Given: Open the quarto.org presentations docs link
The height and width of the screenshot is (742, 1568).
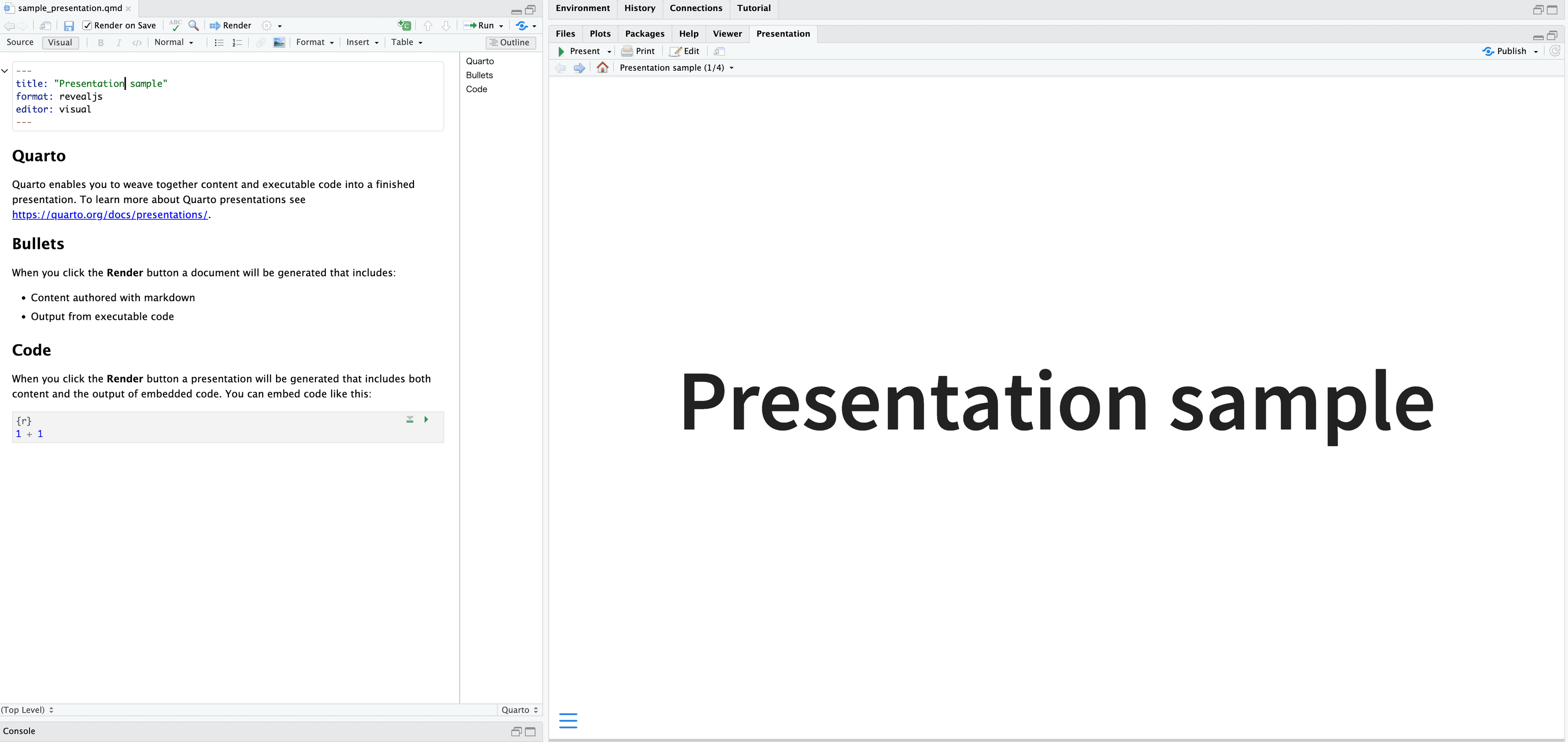Looking at the screenshot, I should [x=109, y=215].
